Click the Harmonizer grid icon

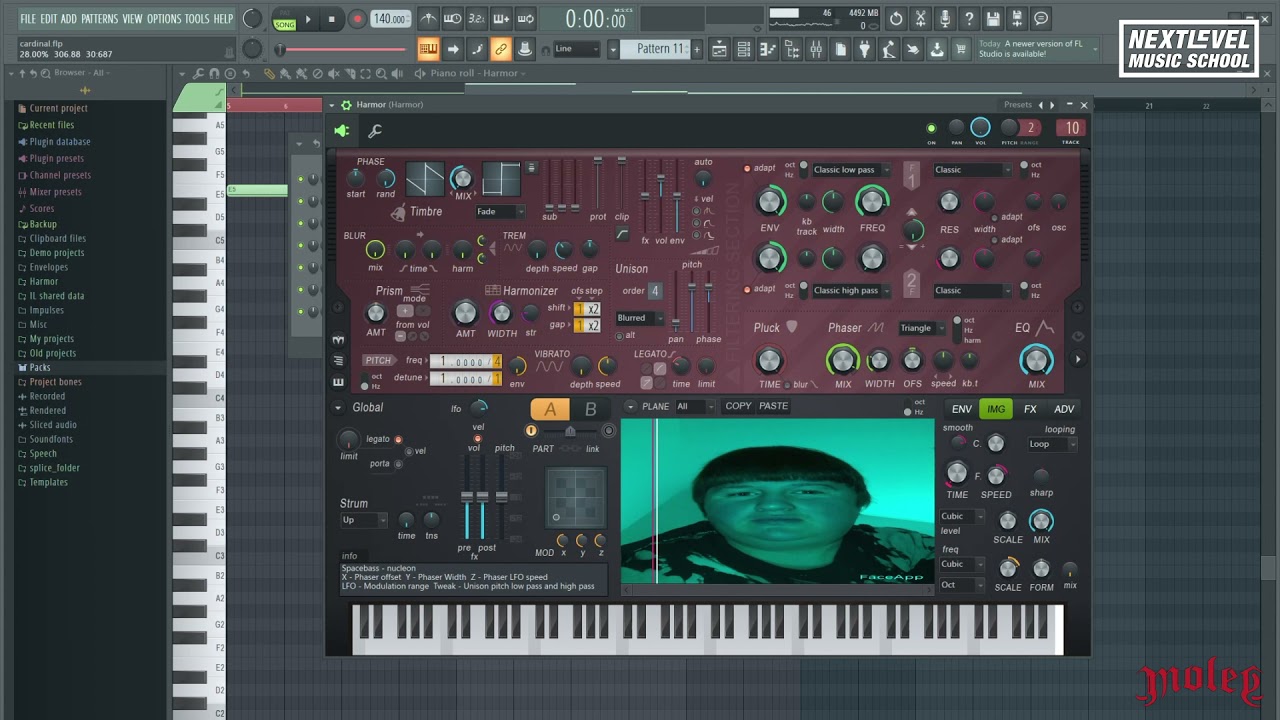pos(492,290)
